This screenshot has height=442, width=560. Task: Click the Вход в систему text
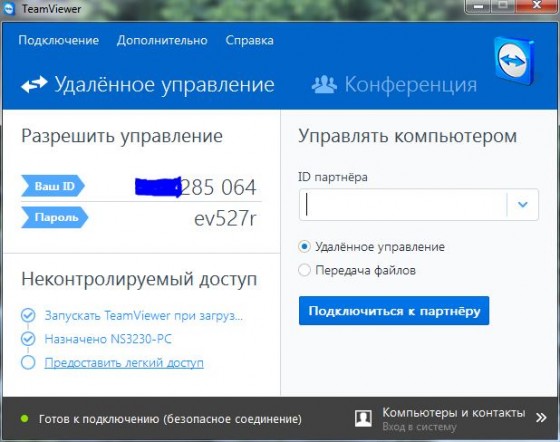(x=419, y=427)
